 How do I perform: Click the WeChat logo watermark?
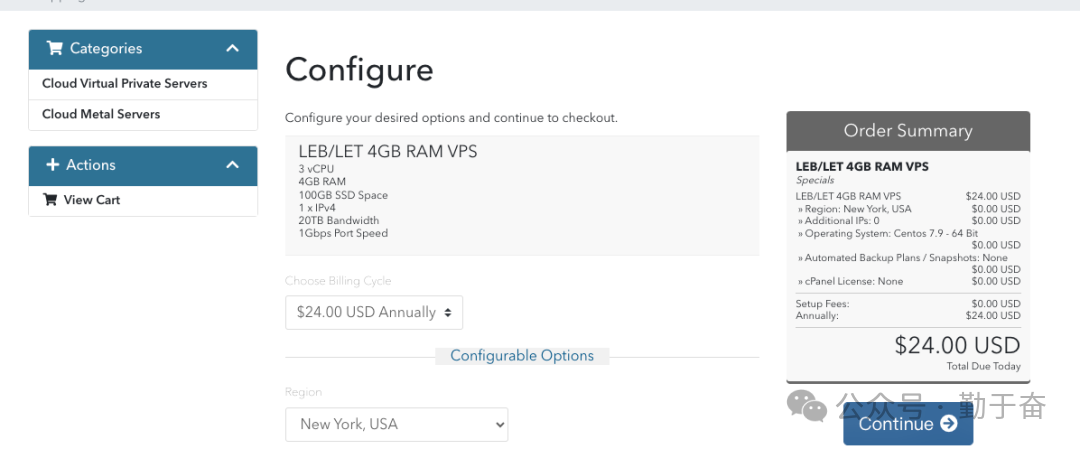click(x=807, y=406)
